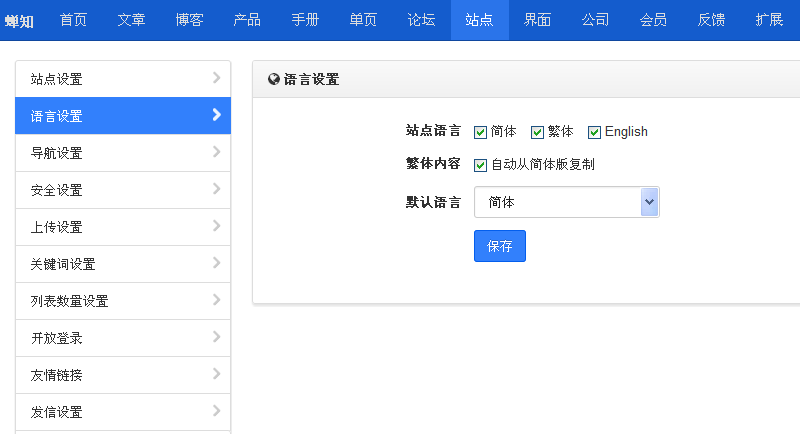Screen dimensions: 800x434
Task: Click chevron arrow on 上传设置 row
Action: [x=217, y=225]
